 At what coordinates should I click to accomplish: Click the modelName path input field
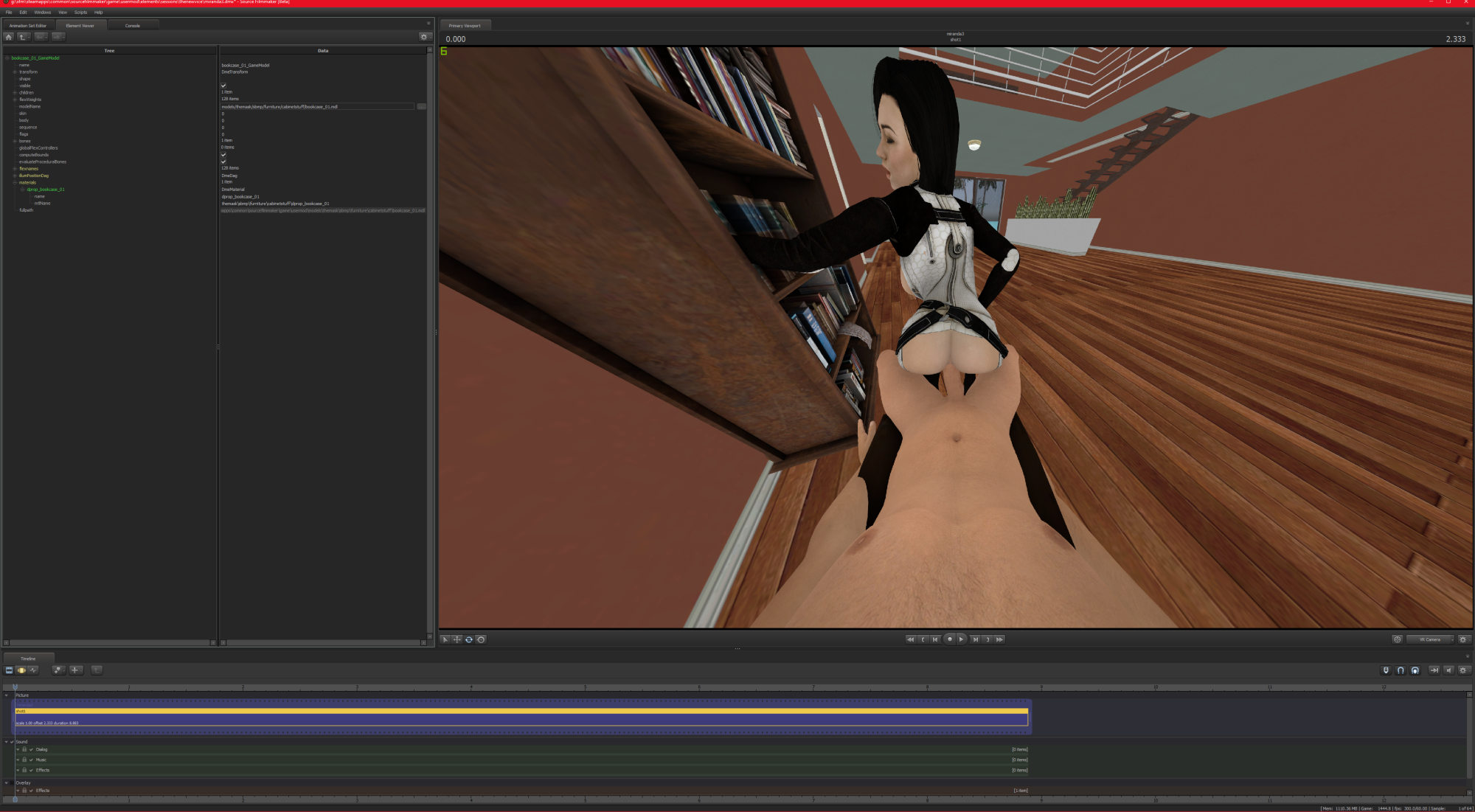coord(317,107)
